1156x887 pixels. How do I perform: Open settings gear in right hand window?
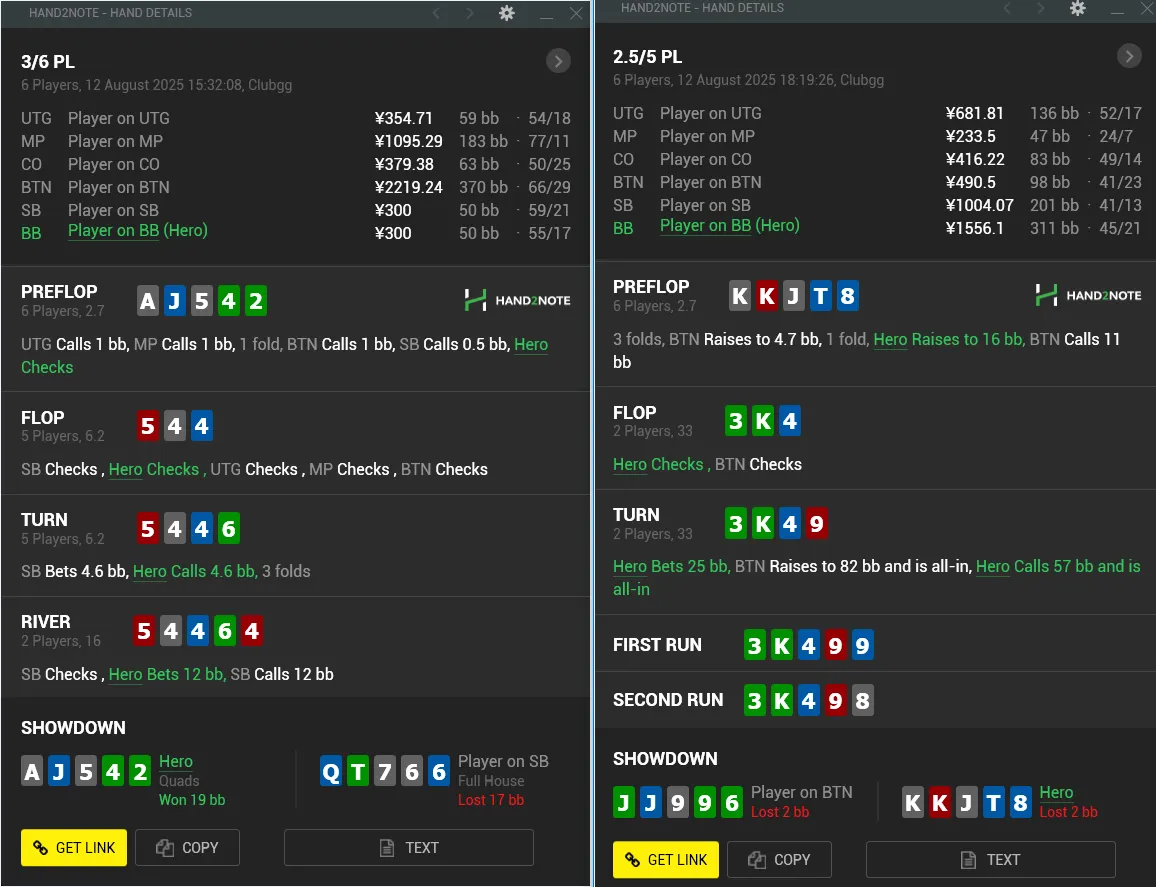pos(1077,8)
